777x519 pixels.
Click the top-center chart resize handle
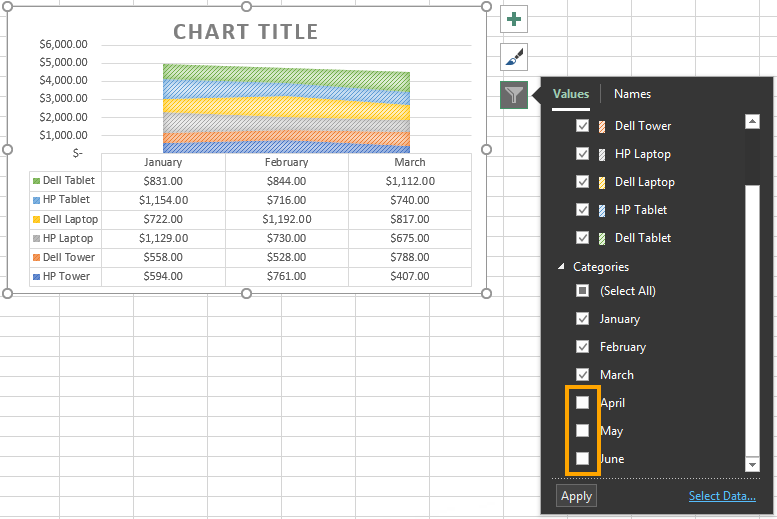(246, 6)
